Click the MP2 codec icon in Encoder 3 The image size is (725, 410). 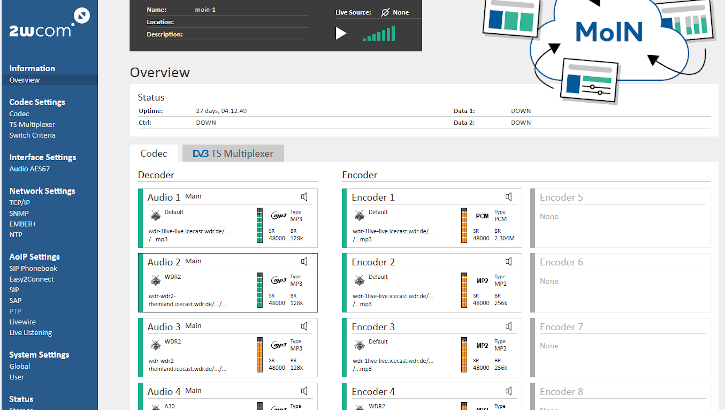point(482,345)
